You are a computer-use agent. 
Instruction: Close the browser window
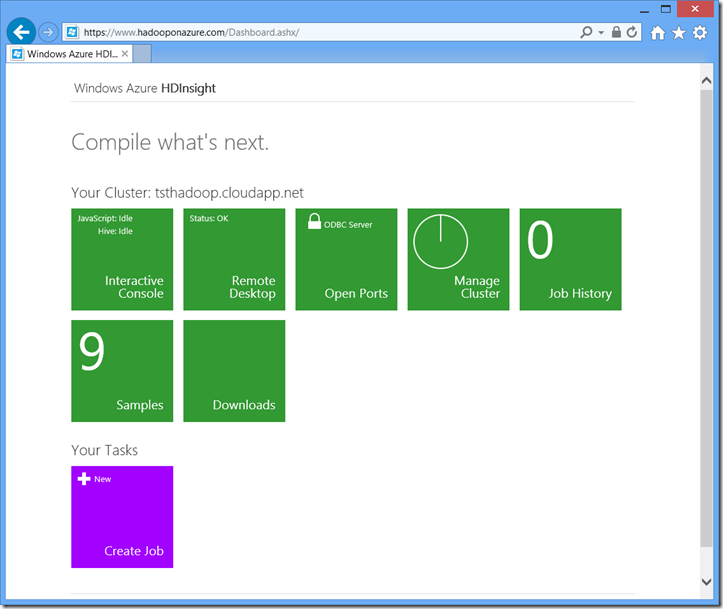[x=695, y=9]
